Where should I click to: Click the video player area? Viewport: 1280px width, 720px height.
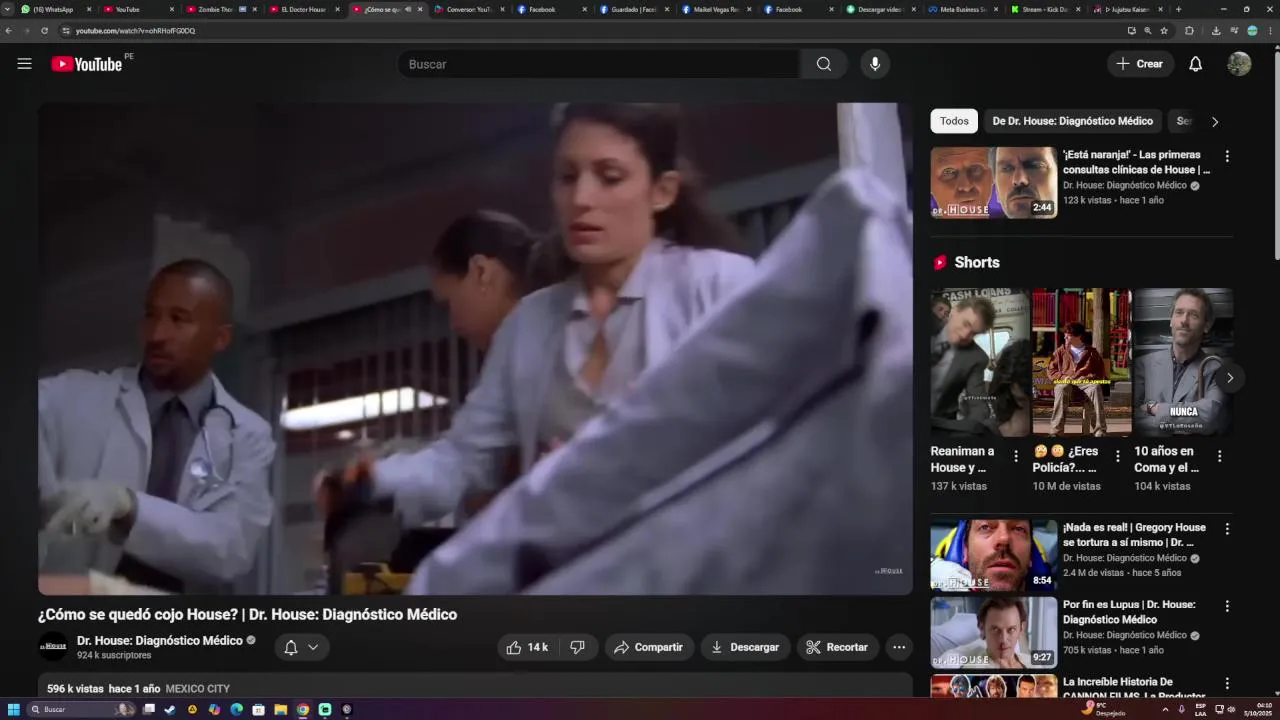pyautogui.click(x=475, y=349)
